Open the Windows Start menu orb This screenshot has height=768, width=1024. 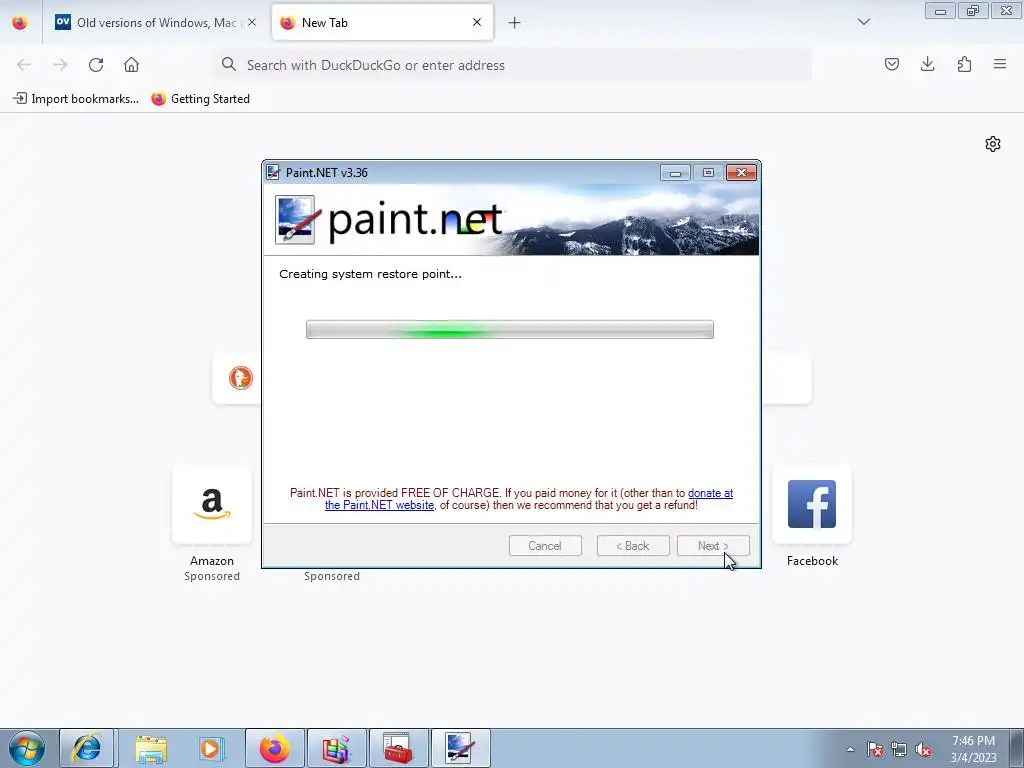click(x=27, y=748)
